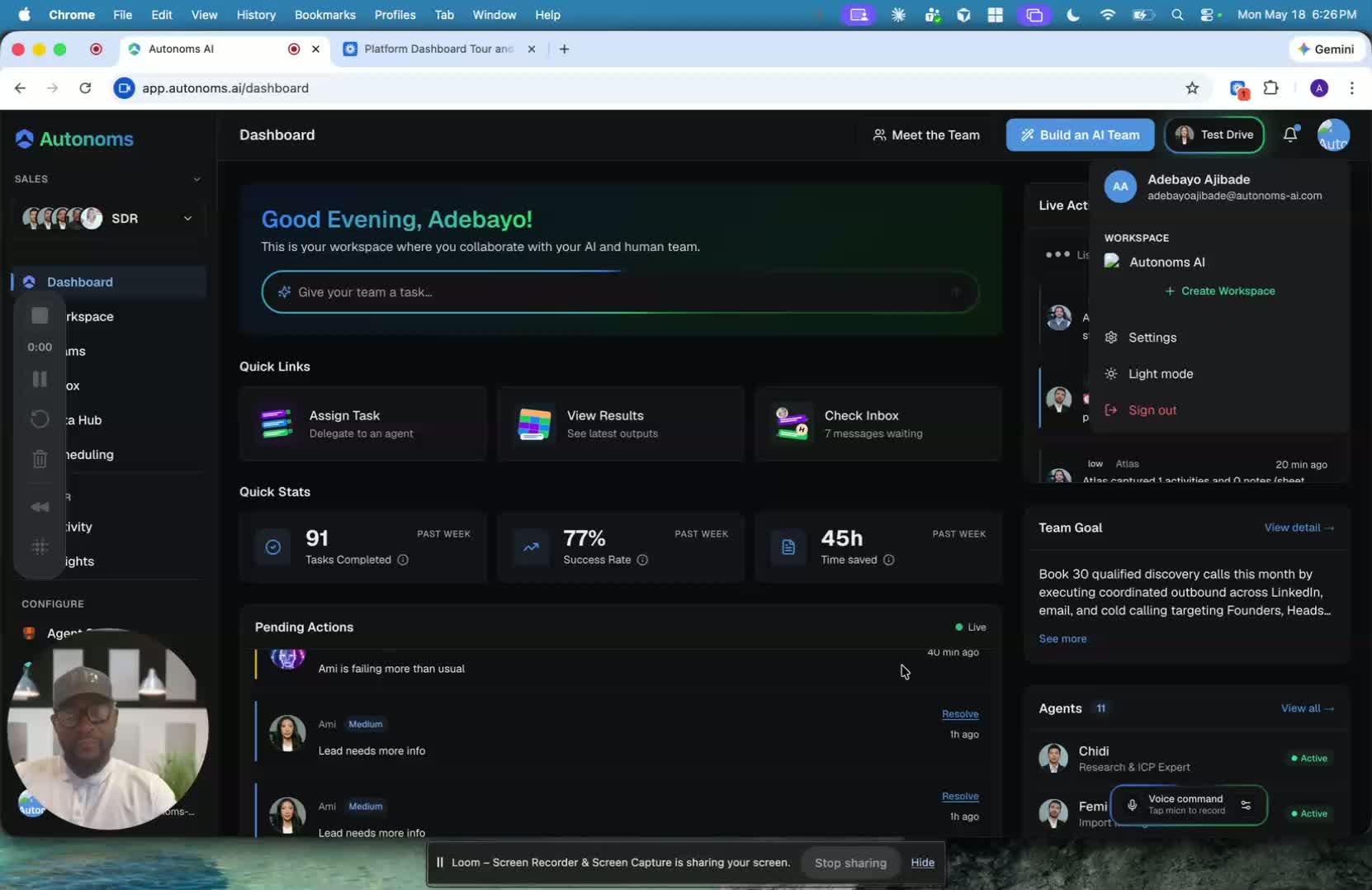Show info for Success Rate stat

[x=642, y=560]
